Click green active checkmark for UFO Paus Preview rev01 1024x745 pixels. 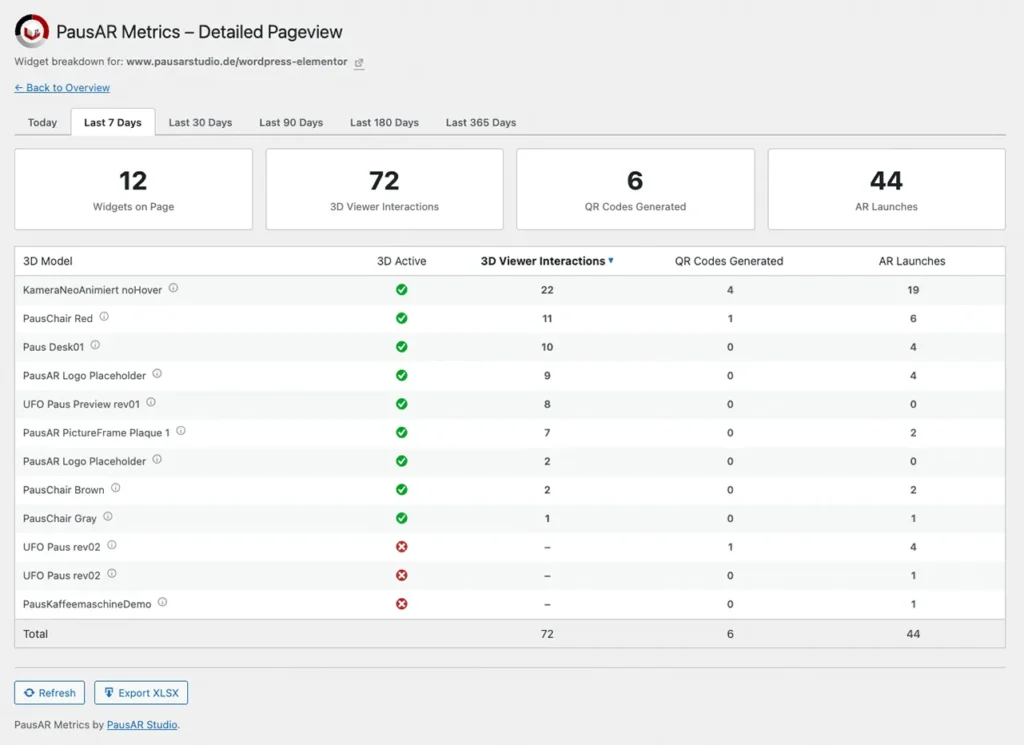pos(402,404)
